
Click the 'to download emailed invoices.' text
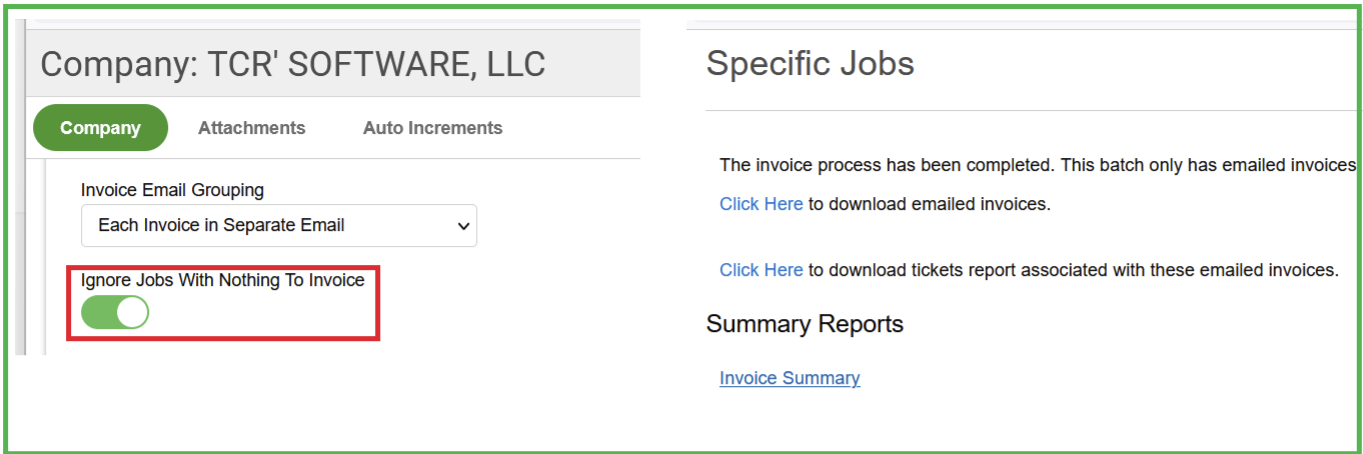point(929,204)
